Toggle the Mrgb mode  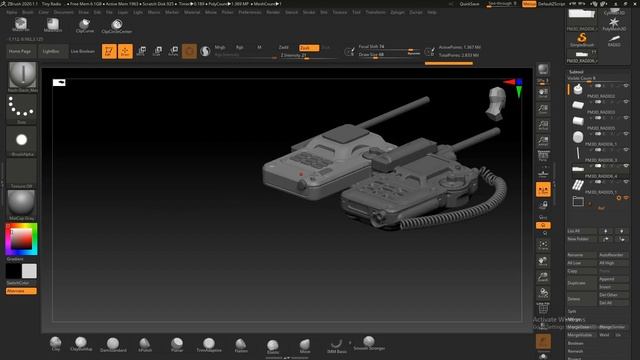[x=220, y=47]
